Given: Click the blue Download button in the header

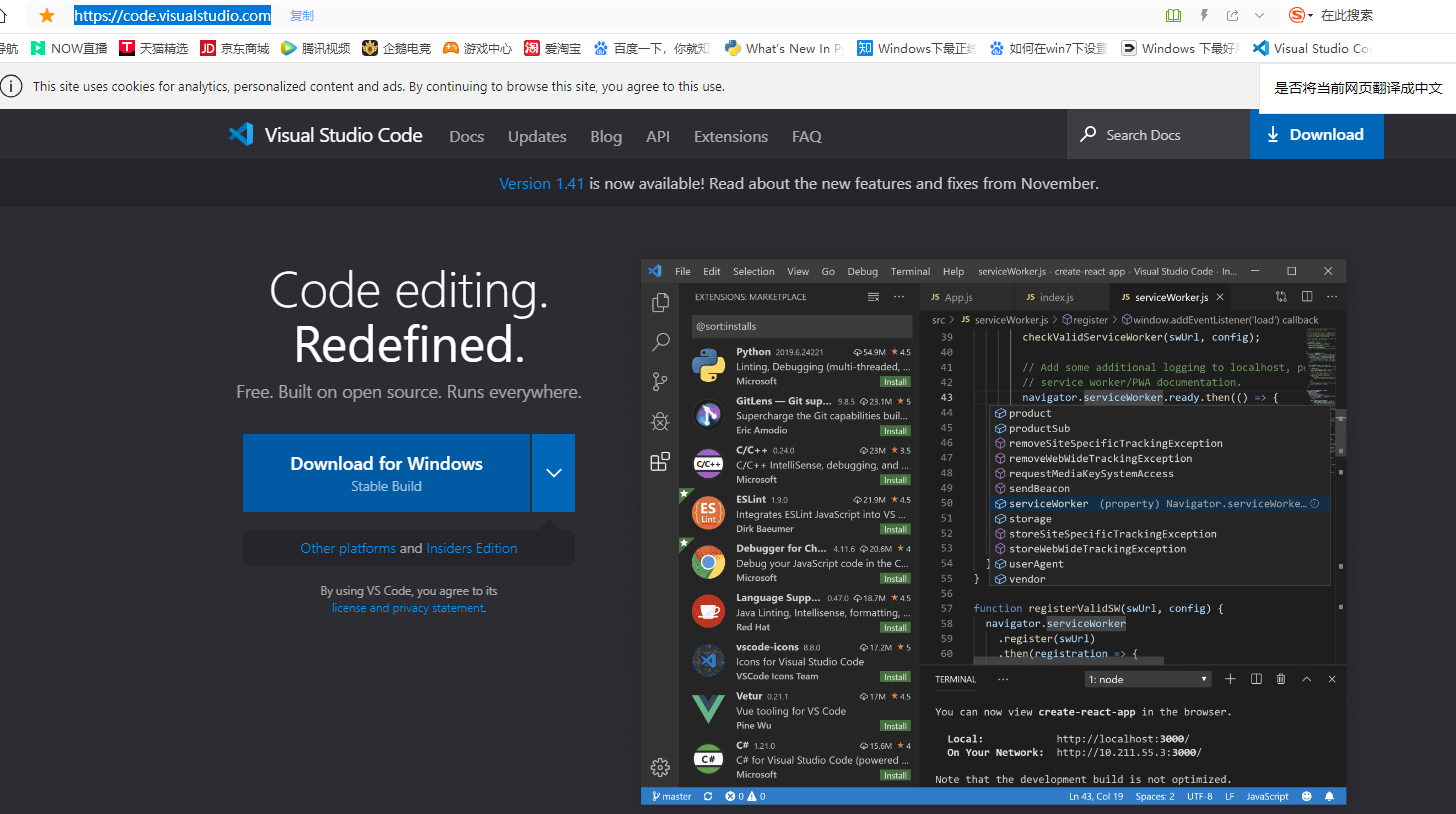Looking at the screenshot, I should pos(1316,135).
